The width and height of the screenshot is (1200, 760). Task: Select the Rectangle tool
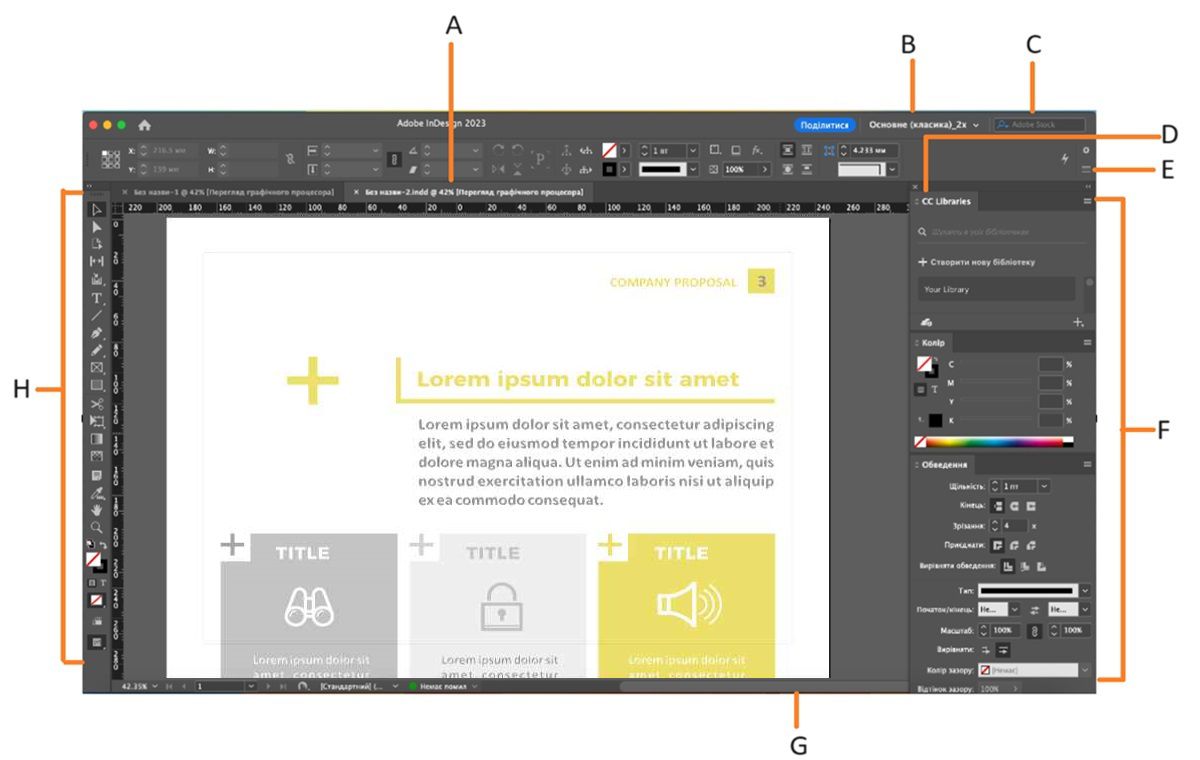coord(97,386)
